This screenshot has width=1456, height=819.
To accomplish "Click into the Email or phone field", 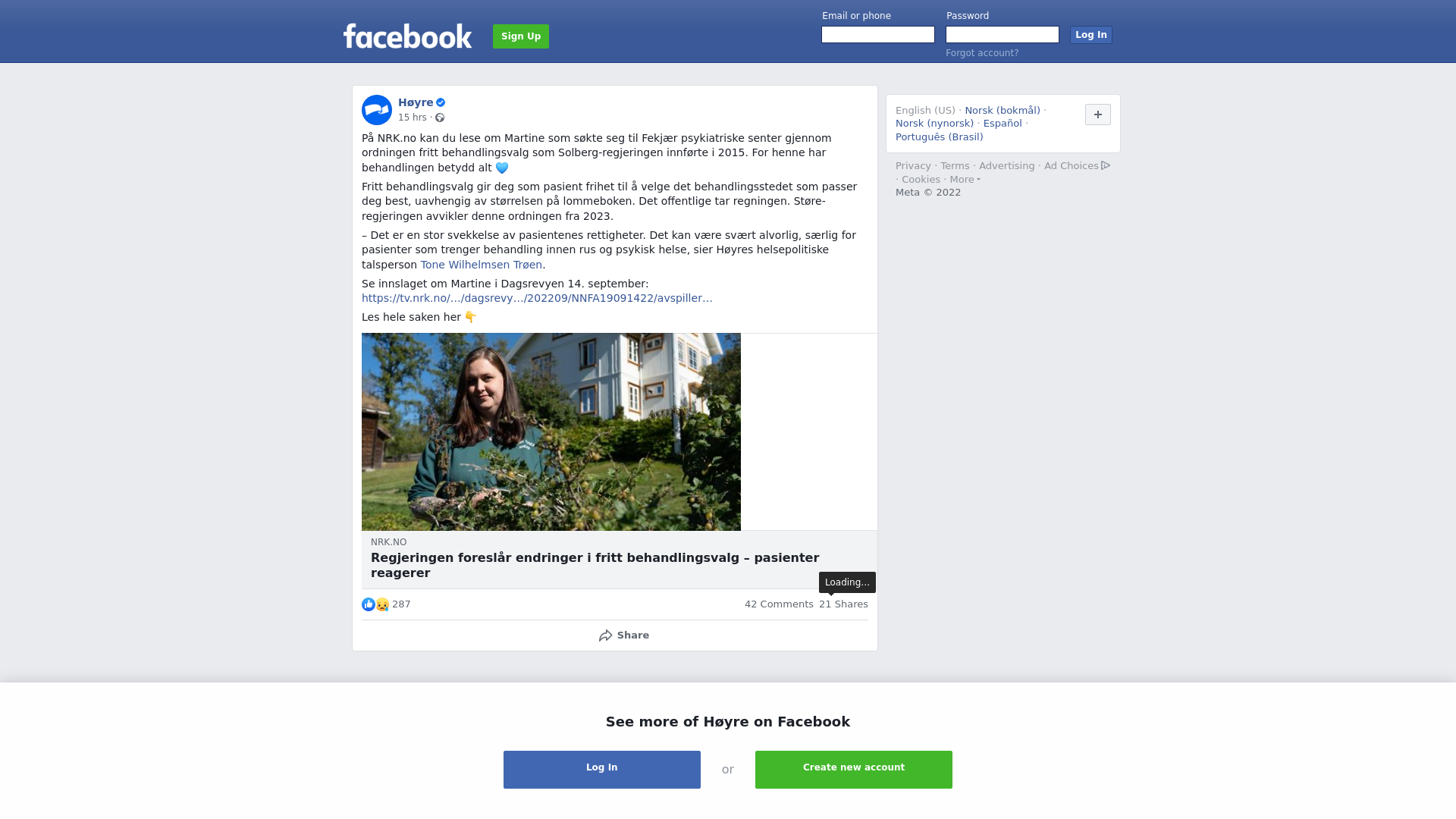I will [x=878, y=35].
